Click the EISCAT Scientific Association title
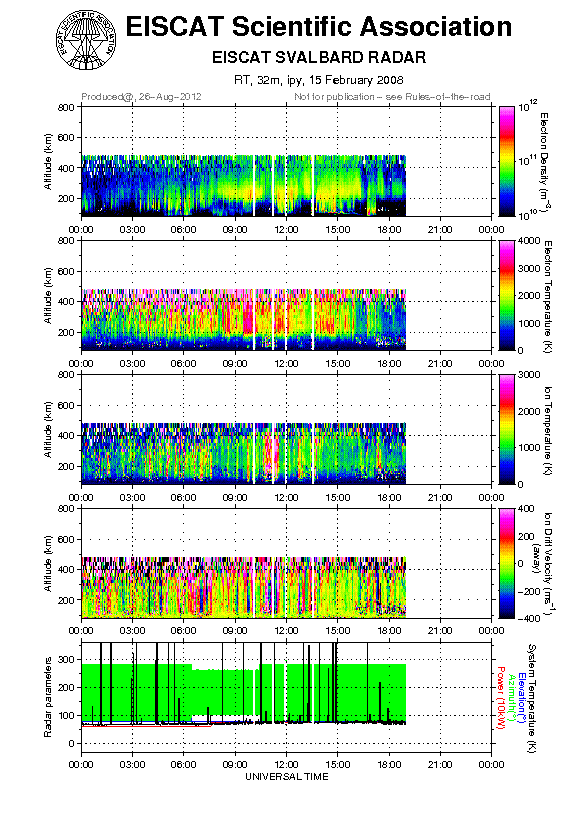Image resolution: width=580 pixels, height=820 pixels. tap(319, 27)
